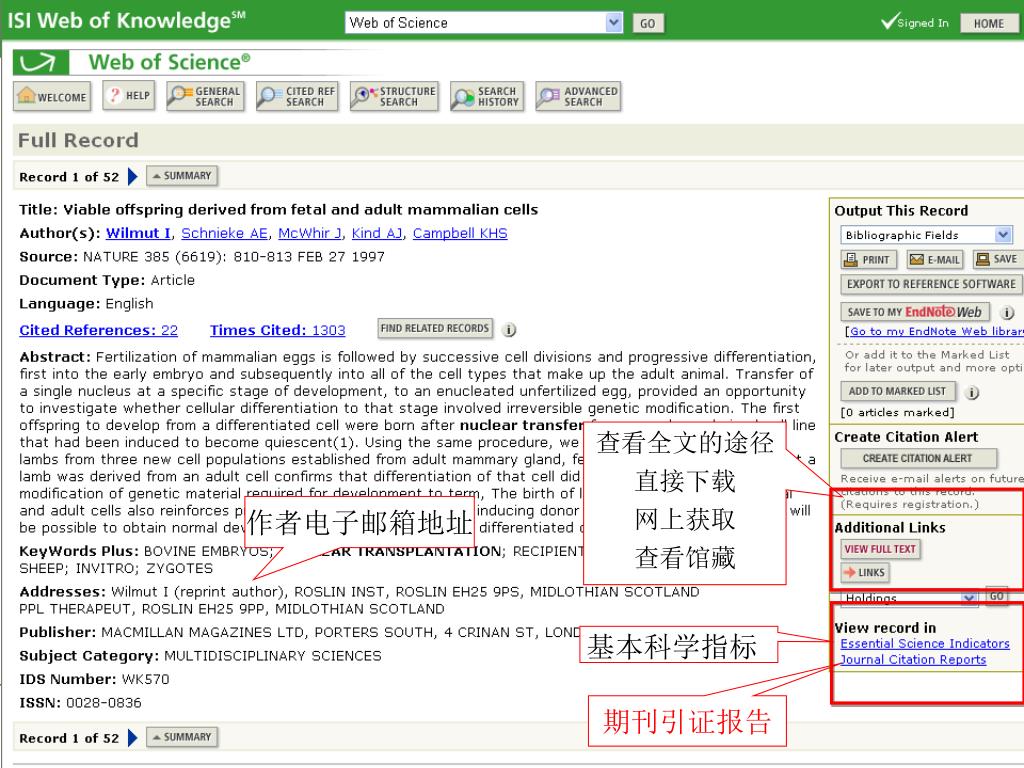The image size is (1024, 768).
Task: Click the Welcome home icon button
Action: (x=52, y=96)
